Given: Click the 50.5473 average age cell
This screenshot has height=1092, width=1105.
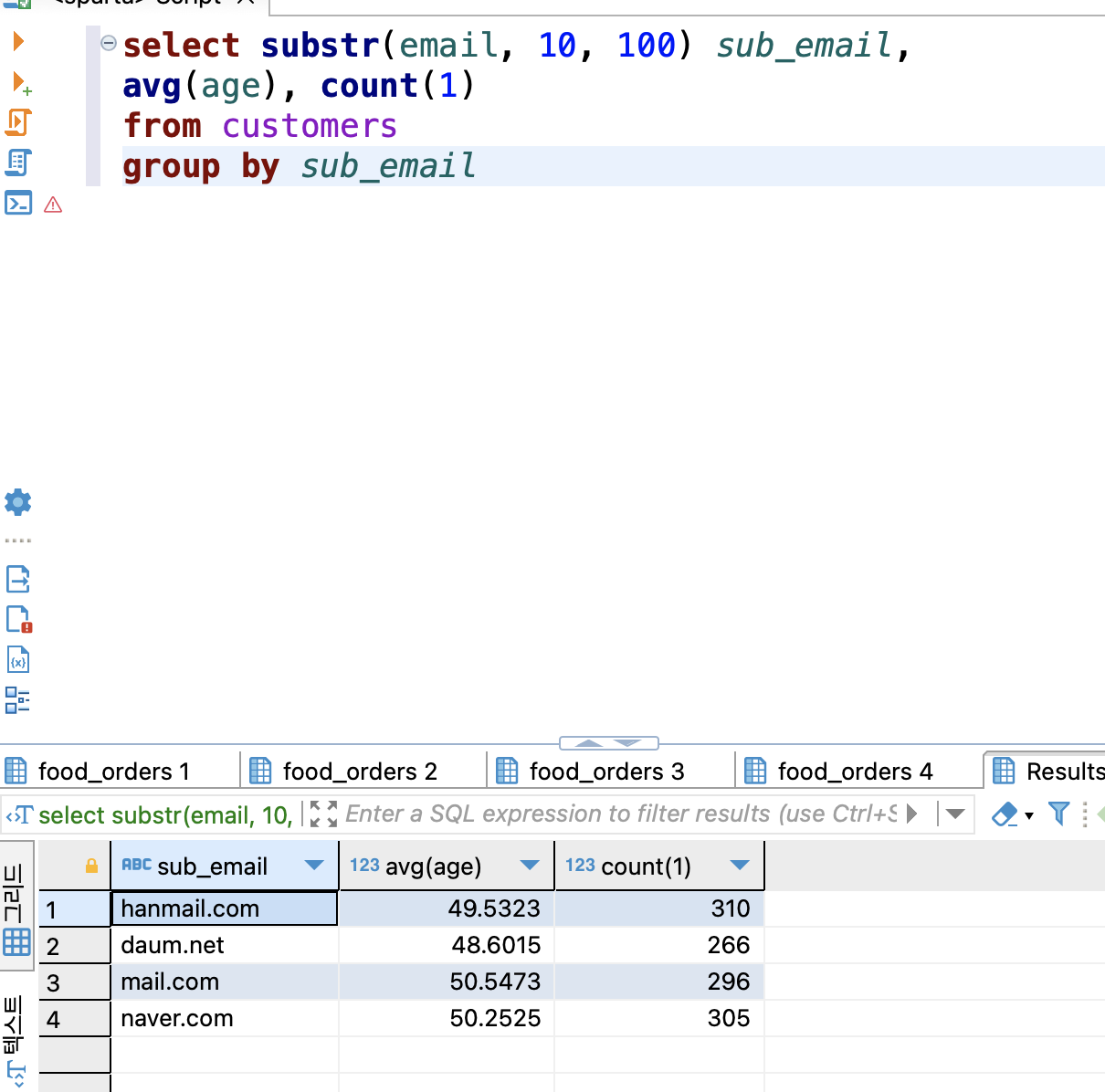Looking at the screenshot, I should coord(447,982).
